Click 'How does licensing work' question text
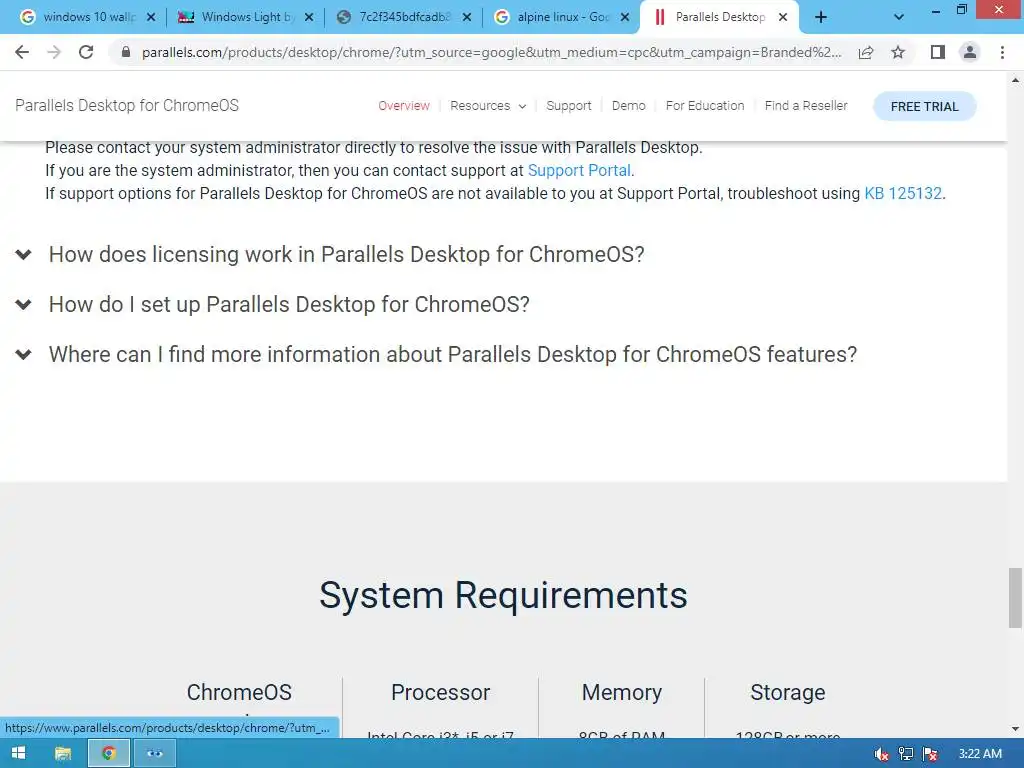The width and height of the screenshot is (1024, 768). 347,254
